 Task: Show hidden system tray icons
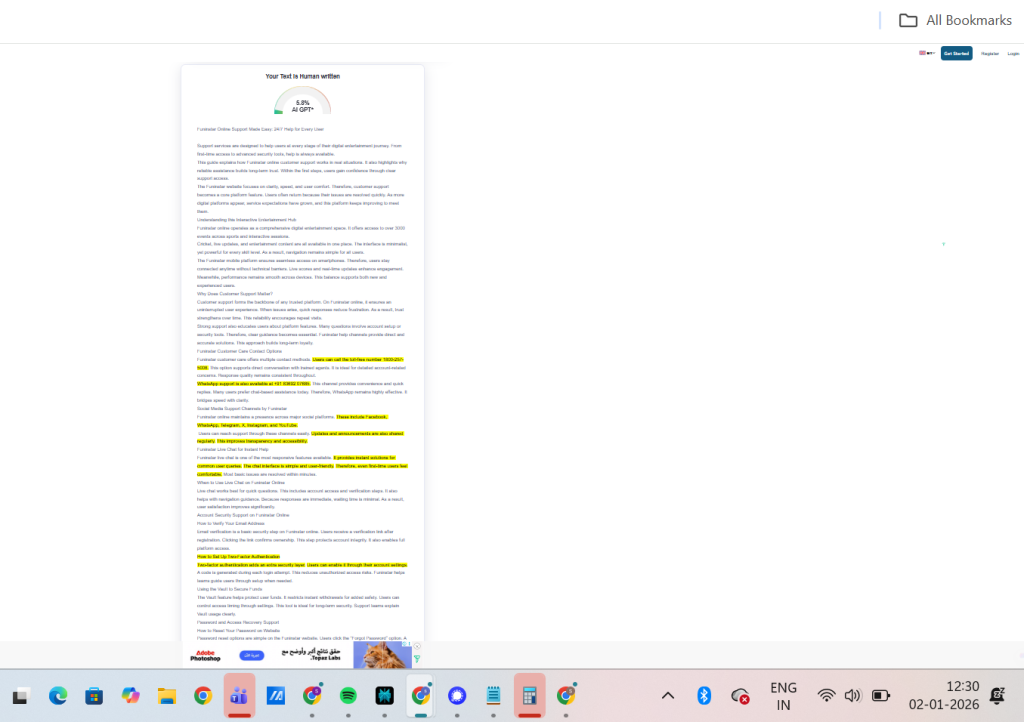668,696
